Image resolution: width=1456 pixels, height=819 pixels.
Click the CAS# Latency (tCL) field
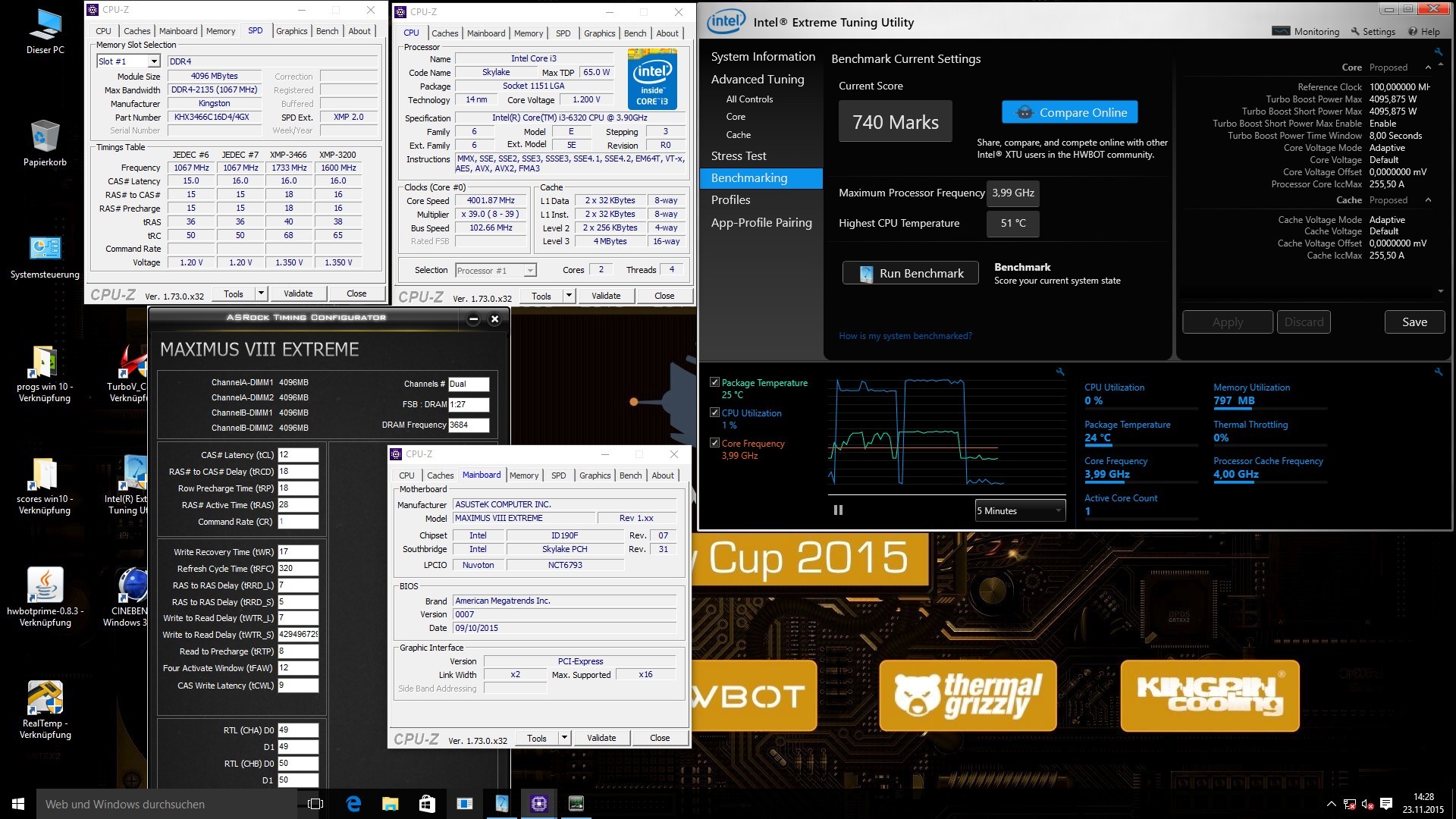coord(298,455)
